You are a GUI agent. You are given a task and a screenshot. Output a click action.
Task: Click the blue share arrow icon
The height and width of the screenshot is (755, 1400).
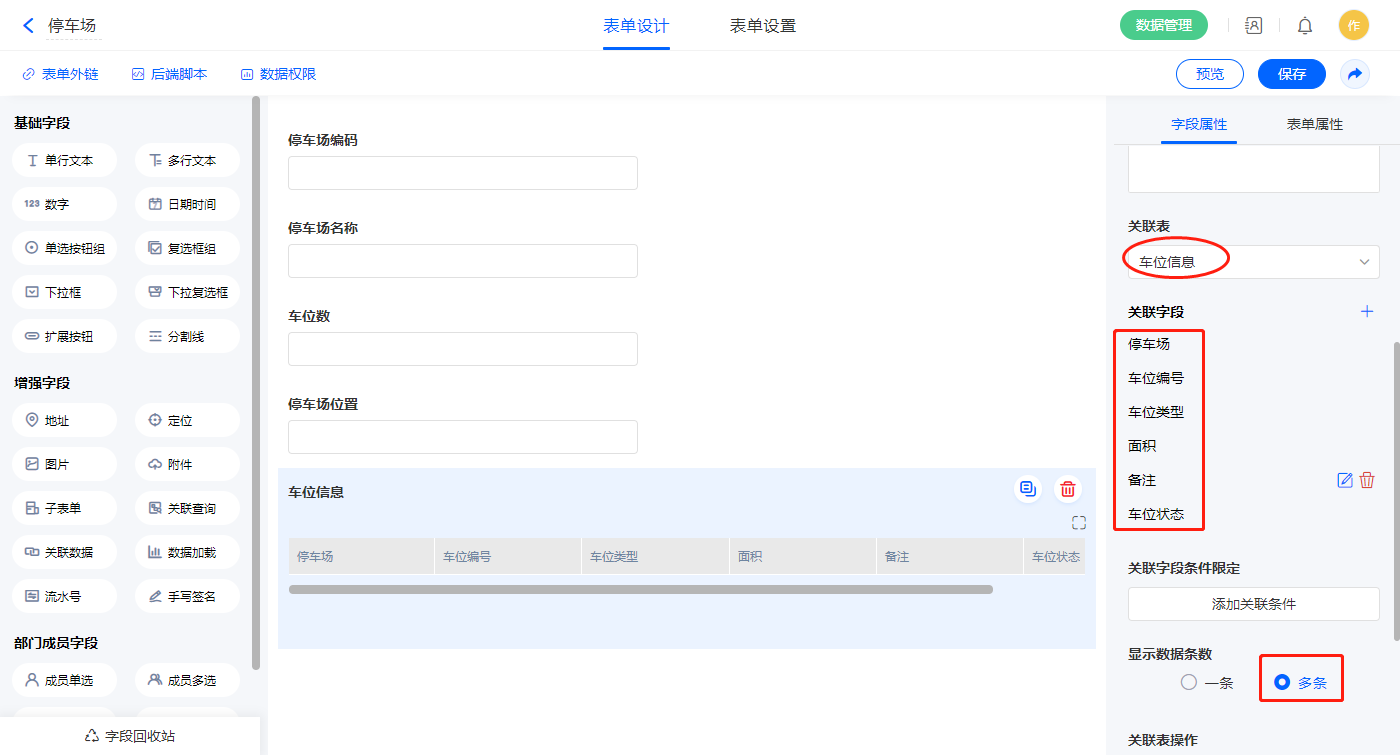1355,74
